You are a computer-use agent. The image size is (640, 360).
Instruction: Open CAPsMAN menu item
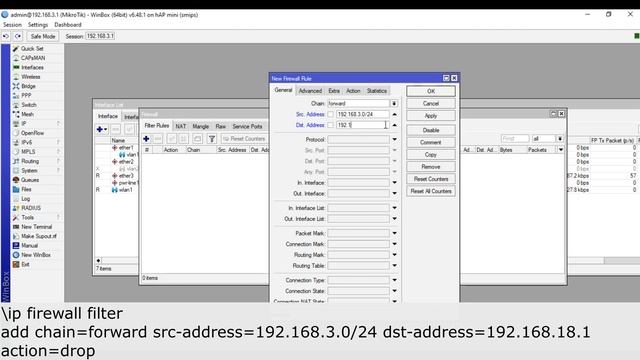click(33, 58)
